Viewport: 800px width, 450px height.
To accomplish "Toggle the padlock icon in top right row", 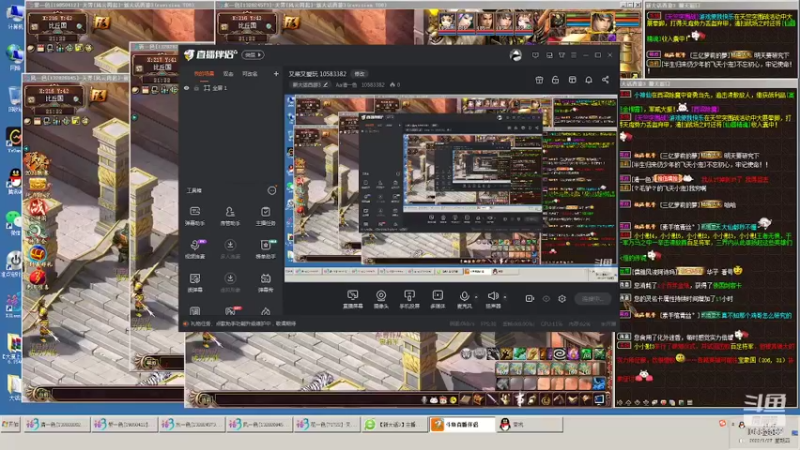I will tap(556, 80).
